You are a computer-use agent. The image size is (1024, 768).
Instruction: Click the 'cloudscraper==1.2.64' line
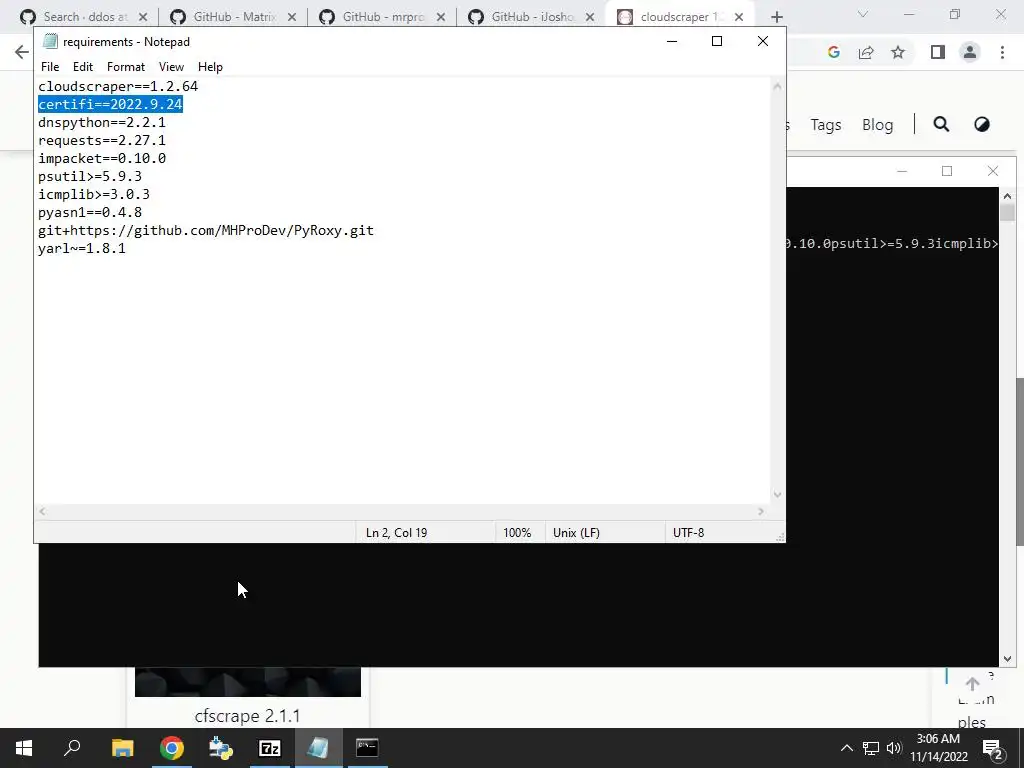(118, 86)
